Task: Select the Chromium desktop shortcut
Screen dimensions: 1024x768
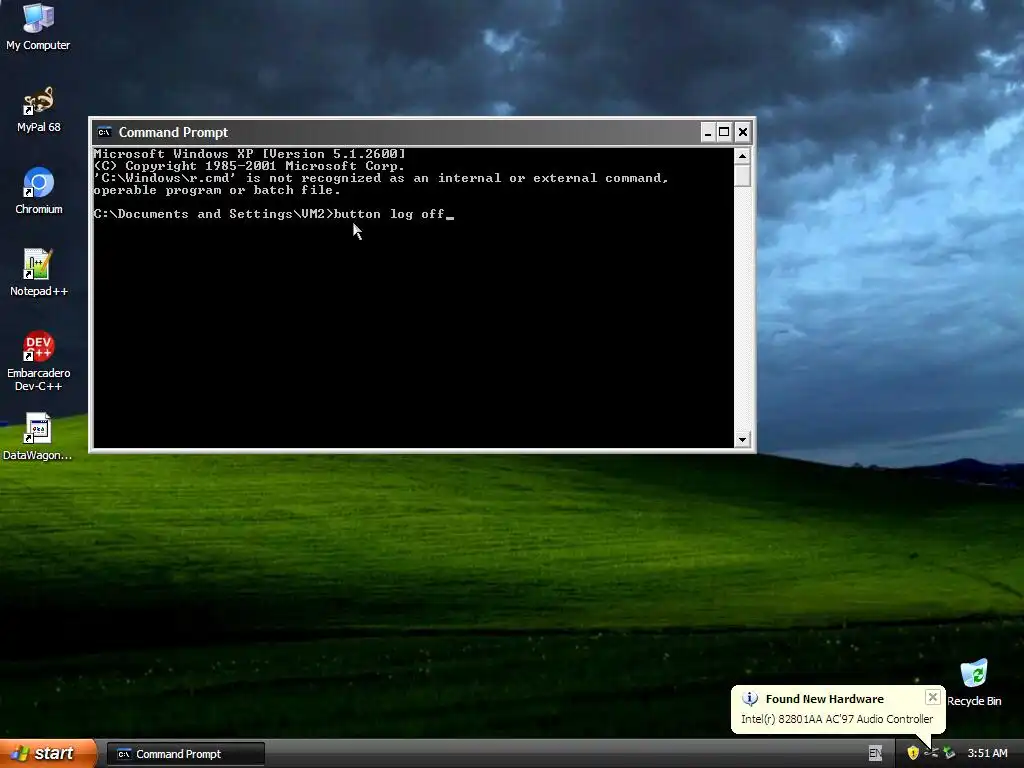Action: [39, 191]
